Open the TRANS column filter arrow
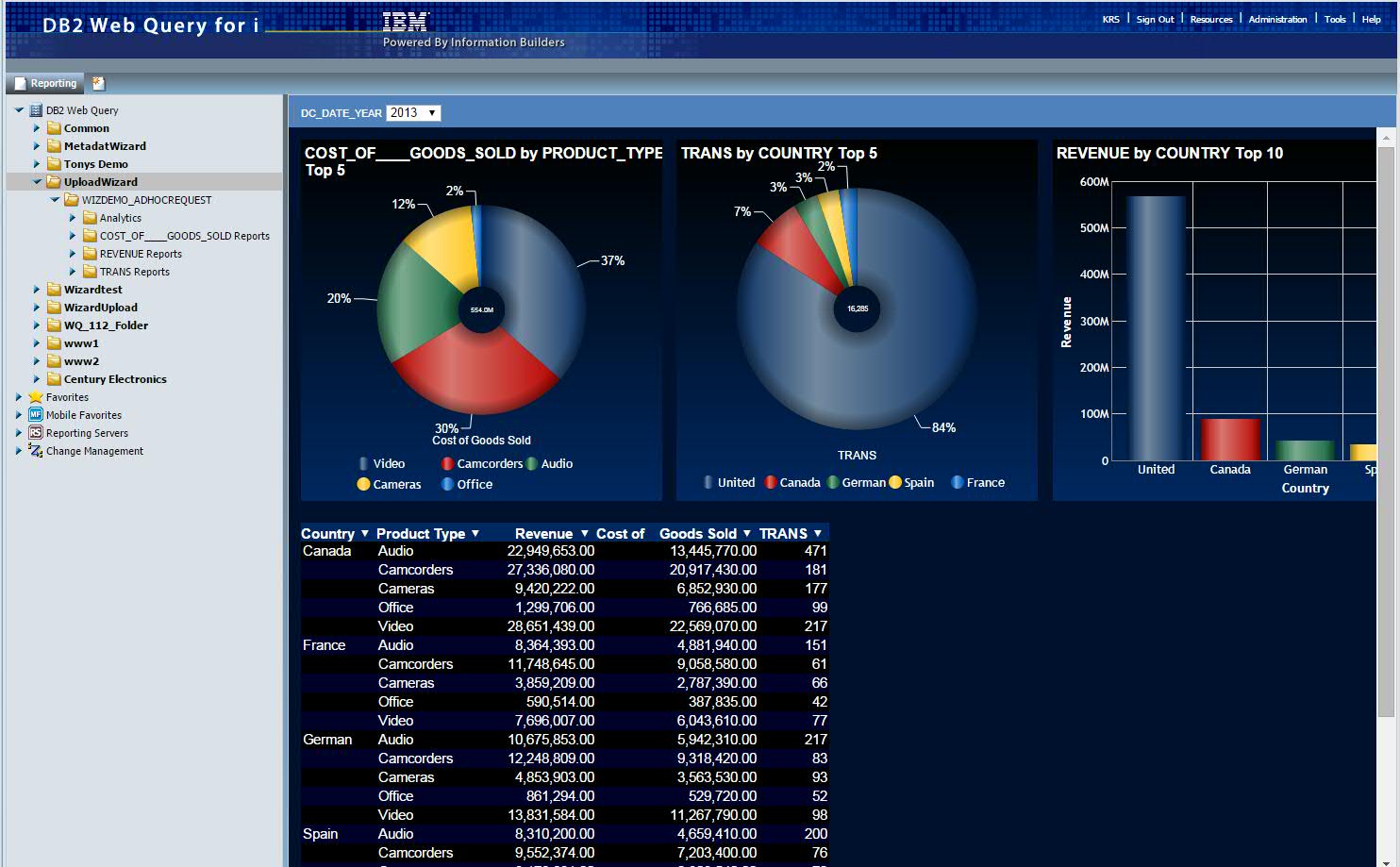 pos(818,534)
